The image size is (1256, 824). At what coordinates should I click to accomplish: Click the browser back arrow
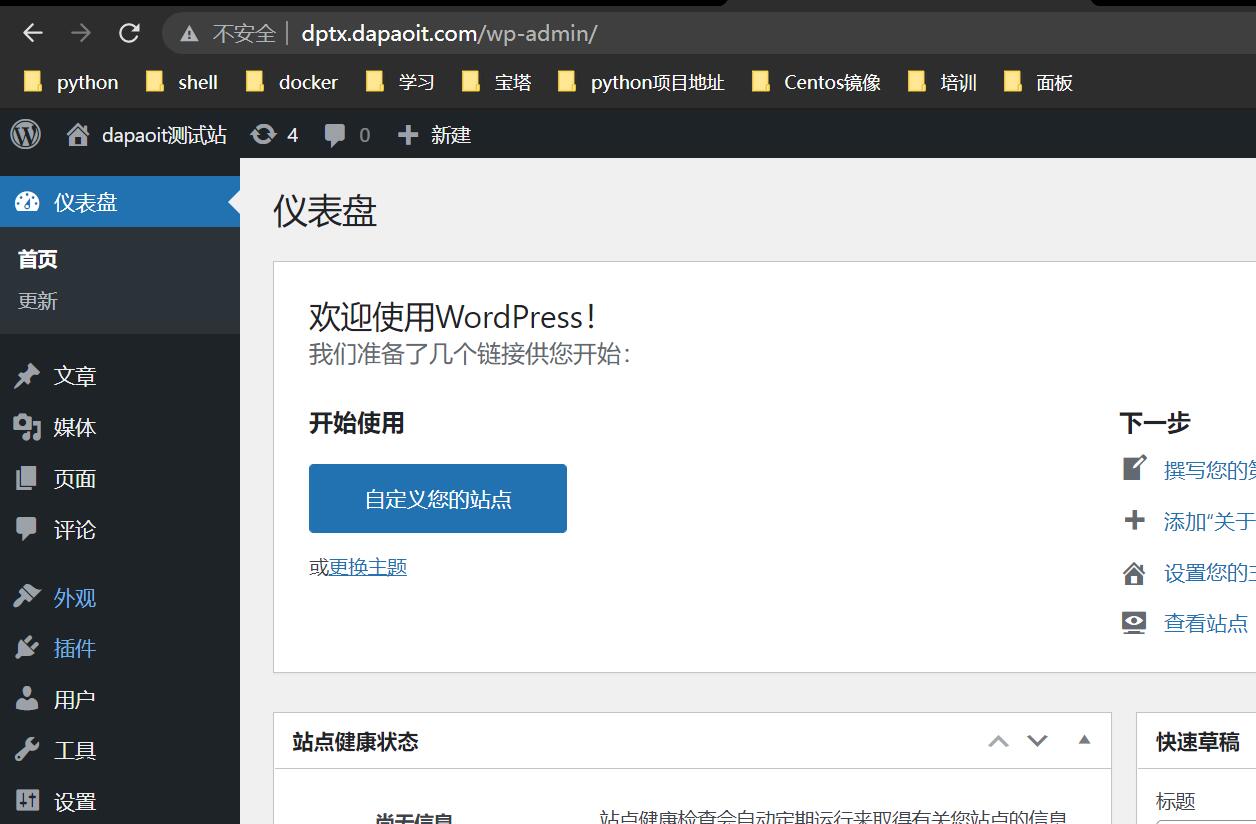pyautogui.click(x=33, y=33)
